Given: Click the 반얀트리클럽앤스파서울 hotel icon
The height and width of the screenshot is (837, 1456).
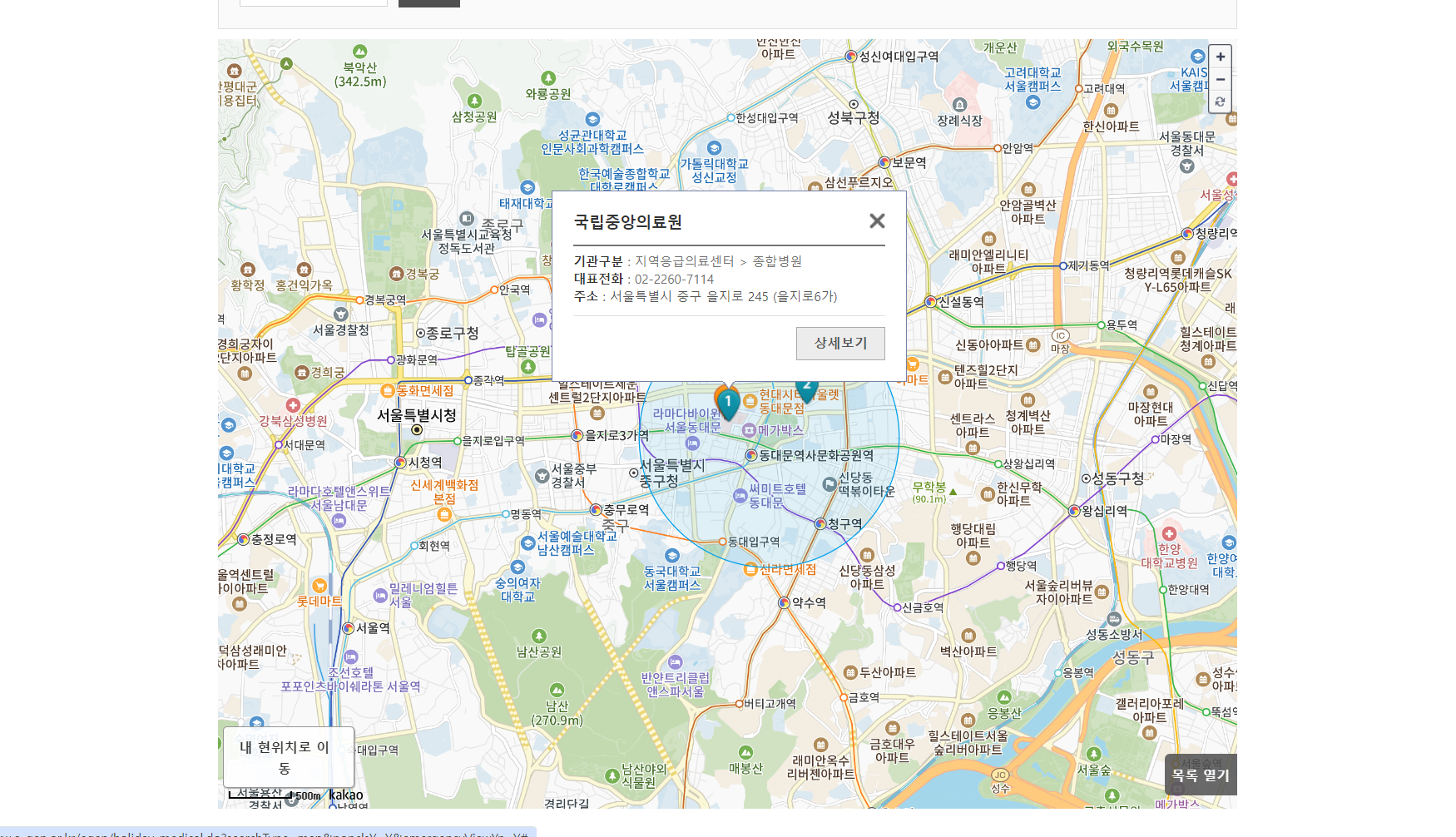Looking at the screenshot, I should [x=676, y=662].
